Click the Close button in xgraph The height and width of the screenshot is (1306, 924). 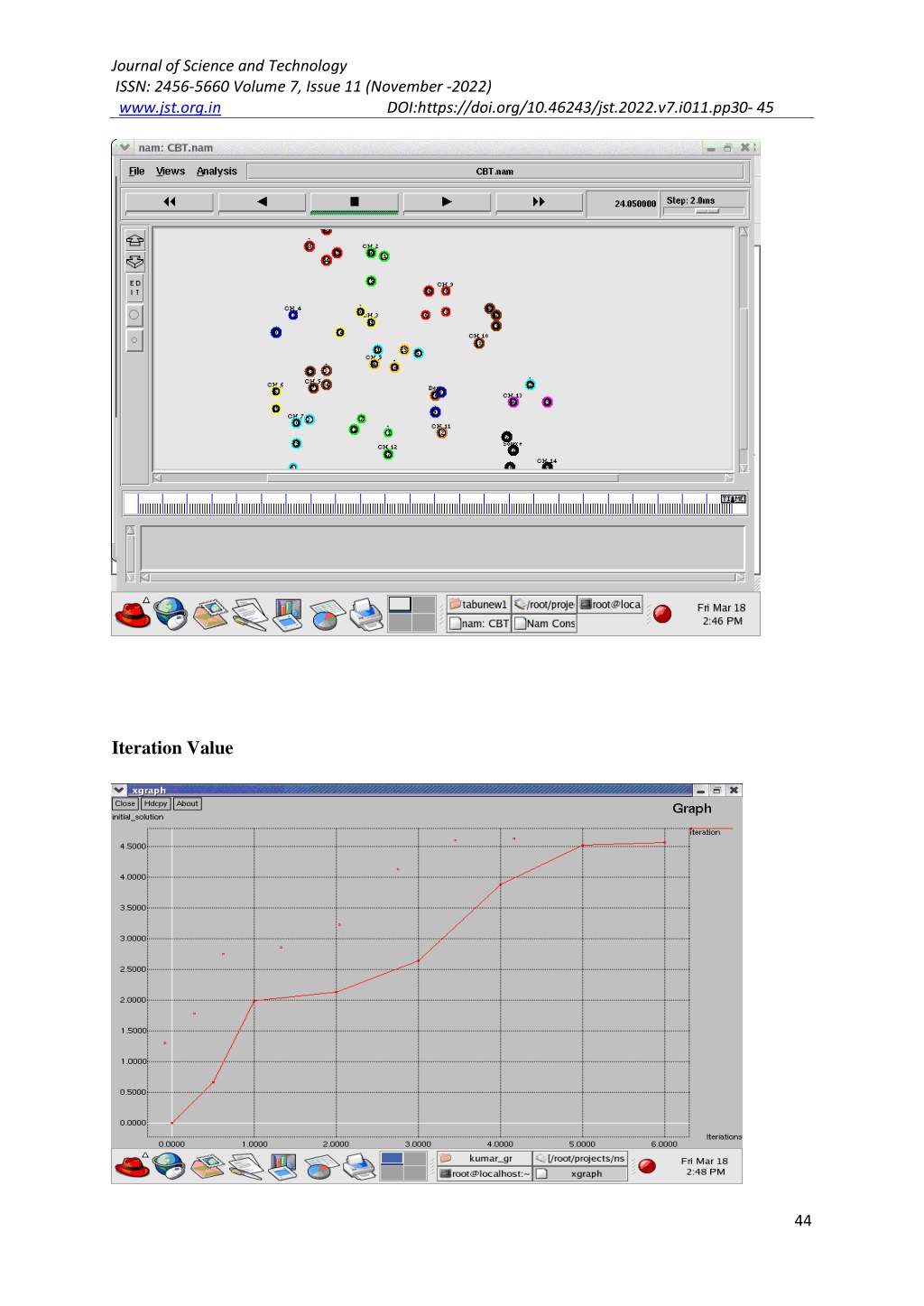(125, 804)
